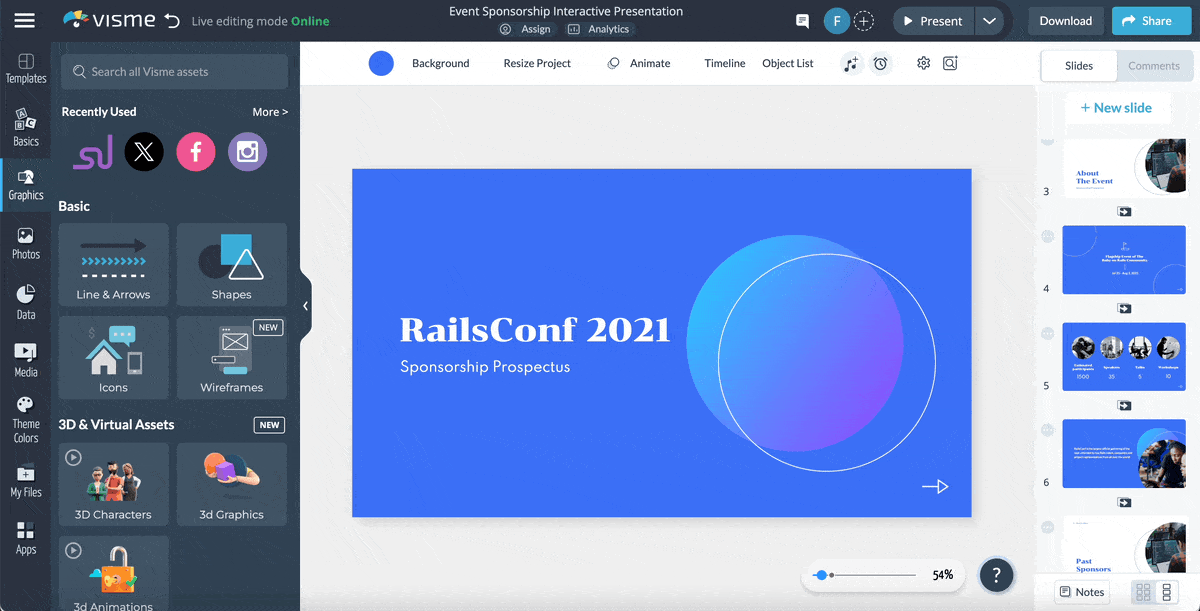Select the Photos sidebar icon

click(x=25, y=243)
